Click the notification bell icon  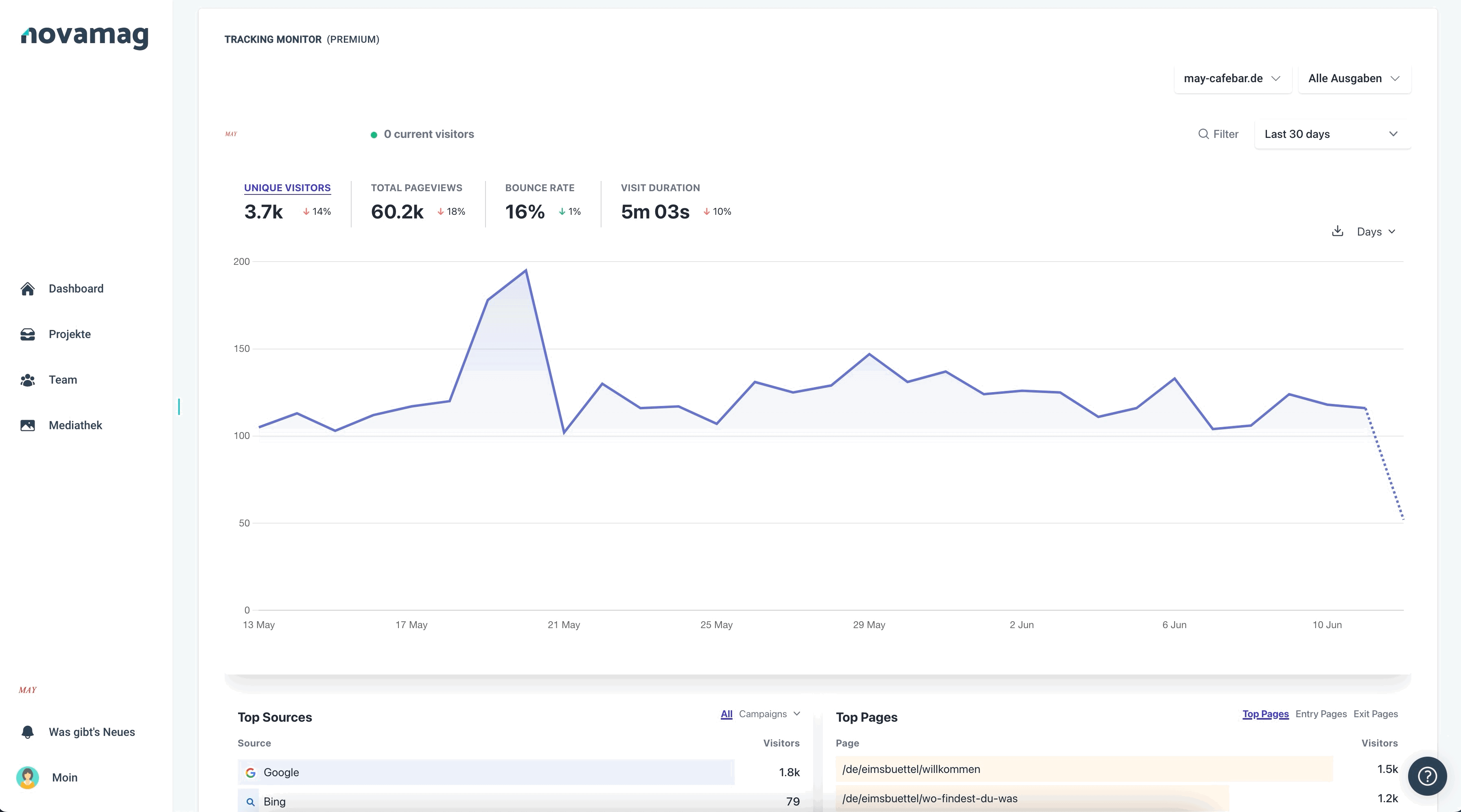pos(27,732)
